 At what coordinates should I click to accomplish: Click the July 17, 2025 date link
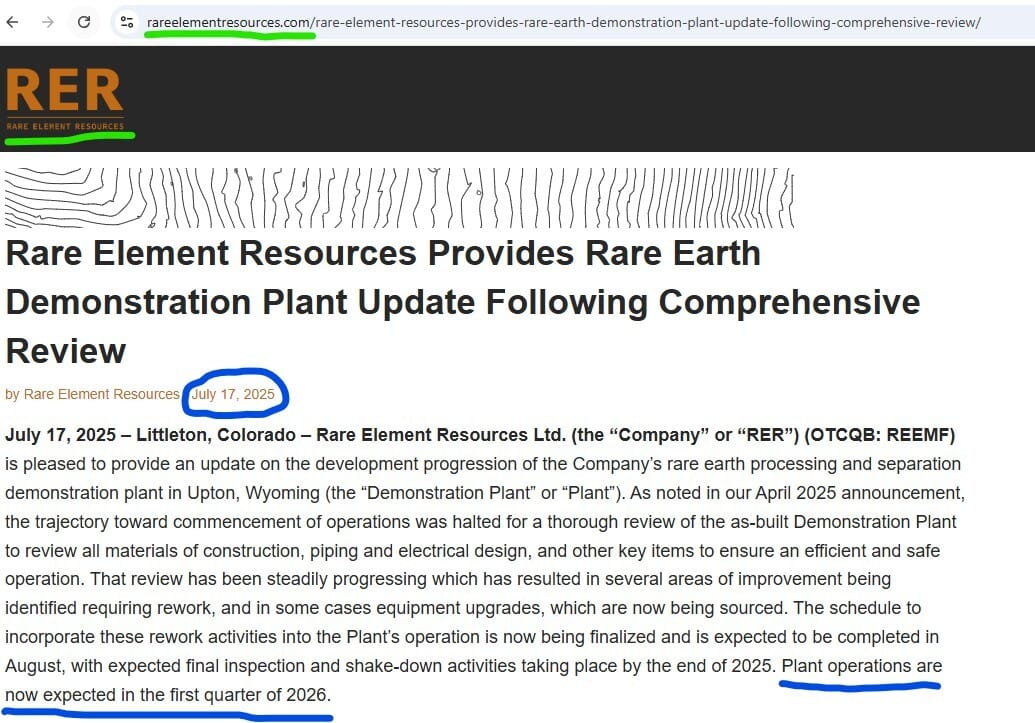233,394
